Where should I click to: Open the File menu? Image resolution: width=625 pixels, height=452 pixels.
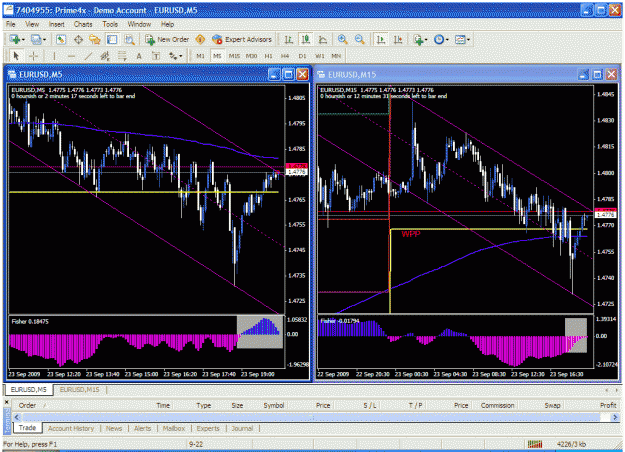11,24
